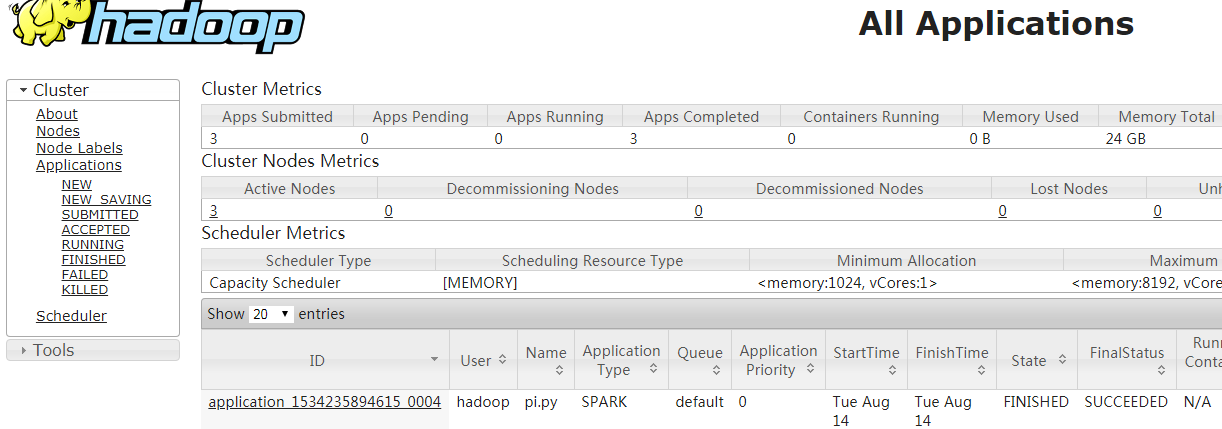Collapse the Cluster sidebar section
1222x429 pixels.
point(23,90)
